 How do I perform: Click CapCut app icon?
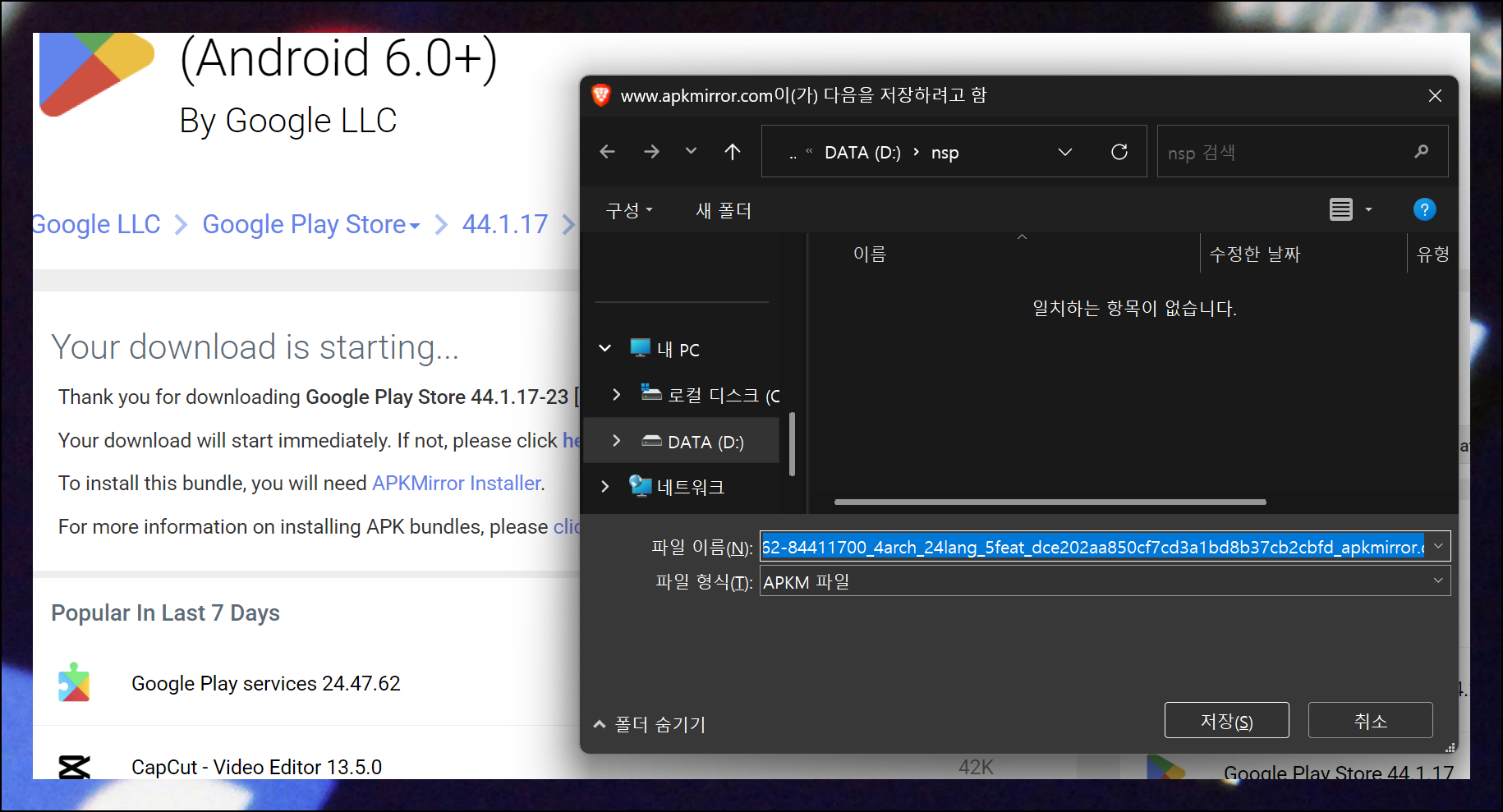click(74, 767)
